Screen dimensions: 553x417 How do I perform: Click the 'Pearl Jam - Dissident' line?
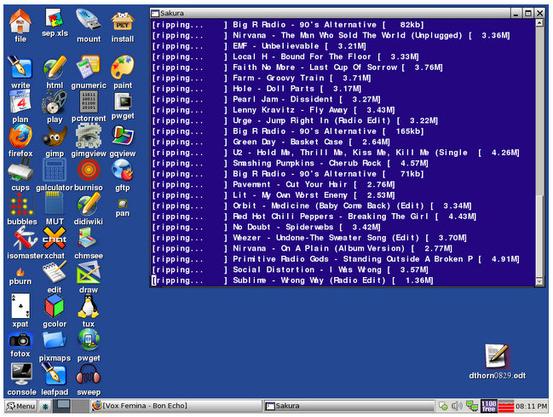coord(266,99)
